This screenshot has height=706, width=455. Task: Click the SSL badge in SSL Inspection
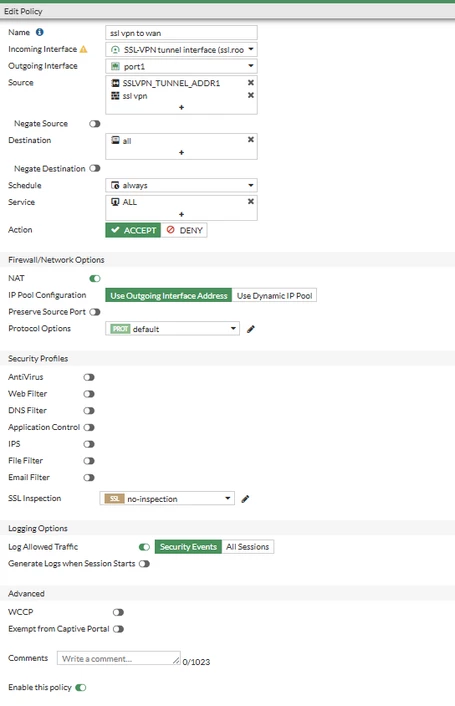pyautogui.click(x=114, y=498)
